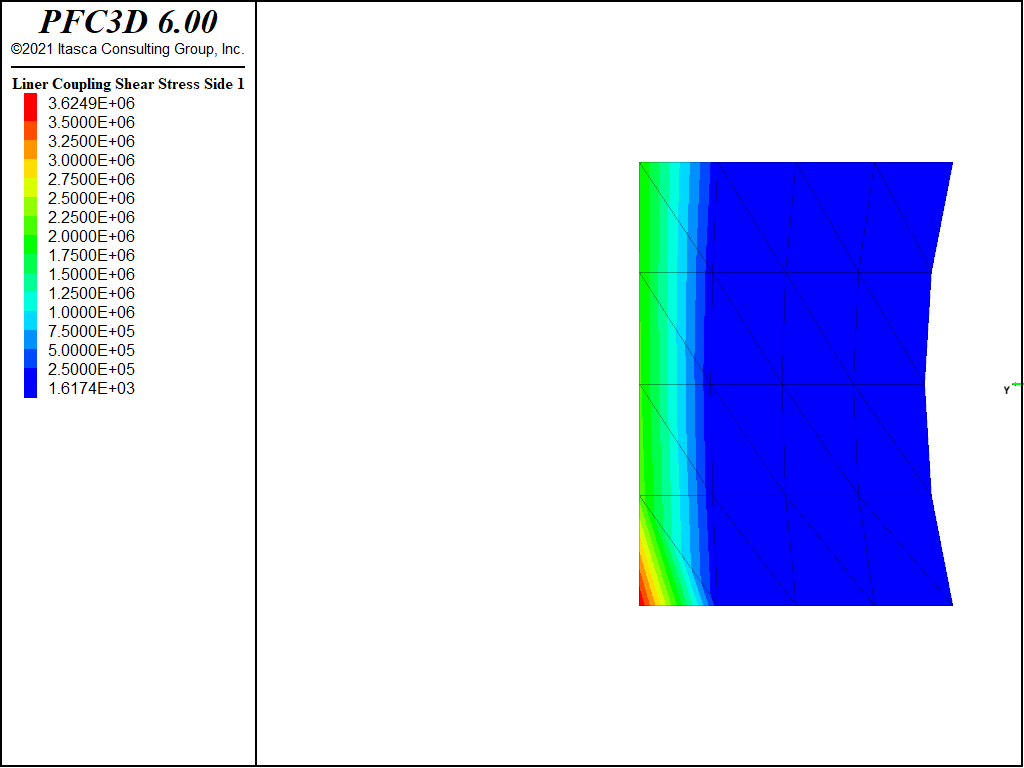Click the red legend color swatch
The image size is (1024, 768).
(31, 108)
